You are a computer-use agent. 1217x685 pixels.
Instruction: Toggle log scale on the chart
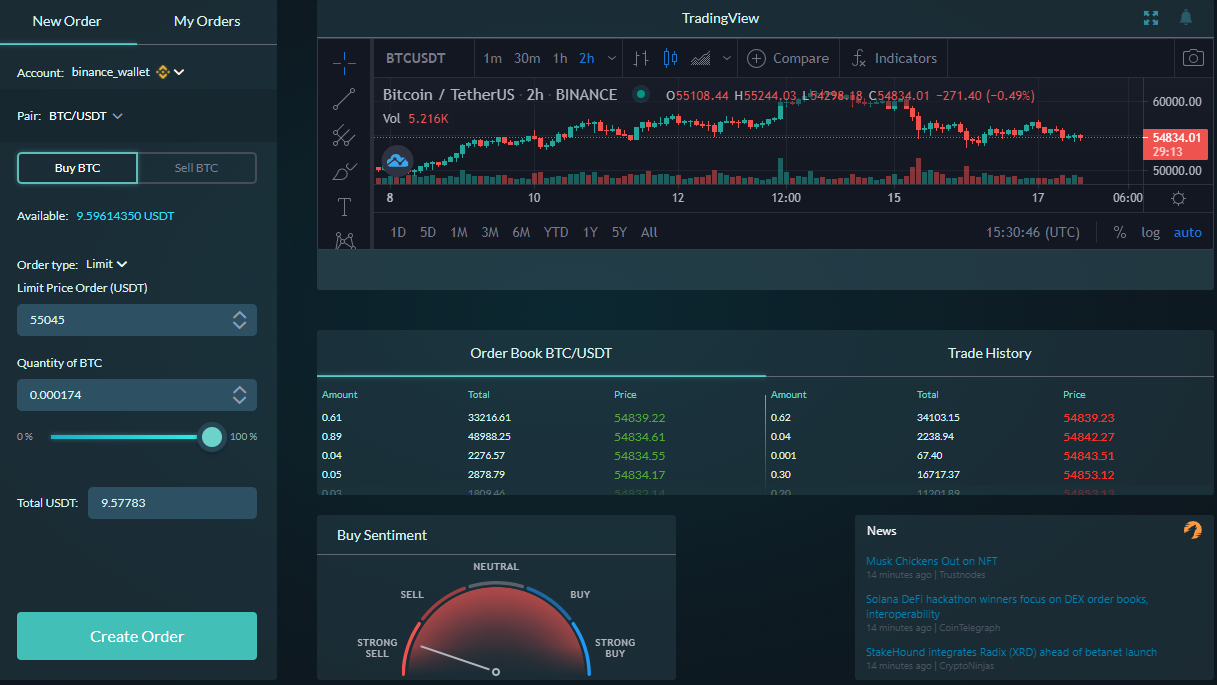[x=1151, y=232]
